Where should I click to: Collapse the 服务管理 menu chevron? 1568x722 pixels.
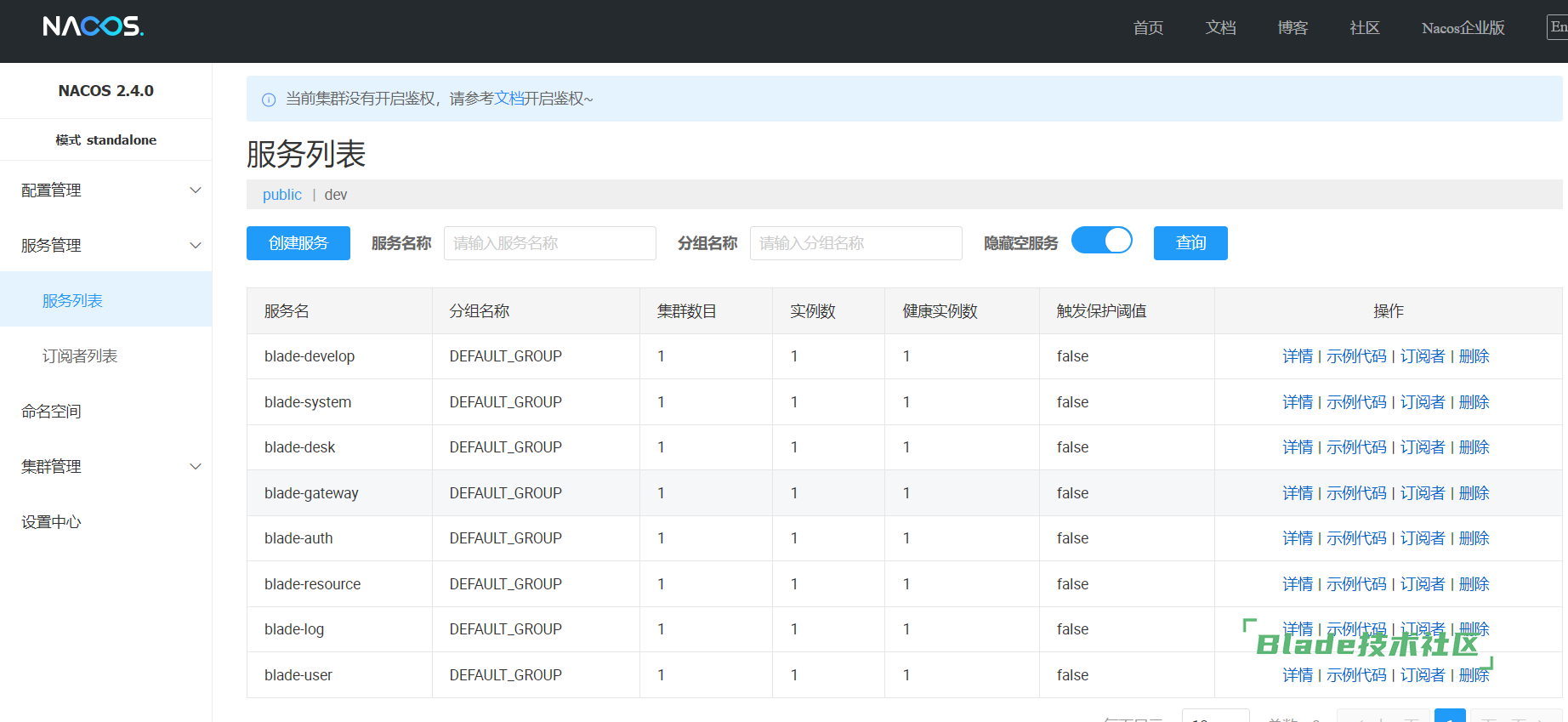[x=196, y=246]
